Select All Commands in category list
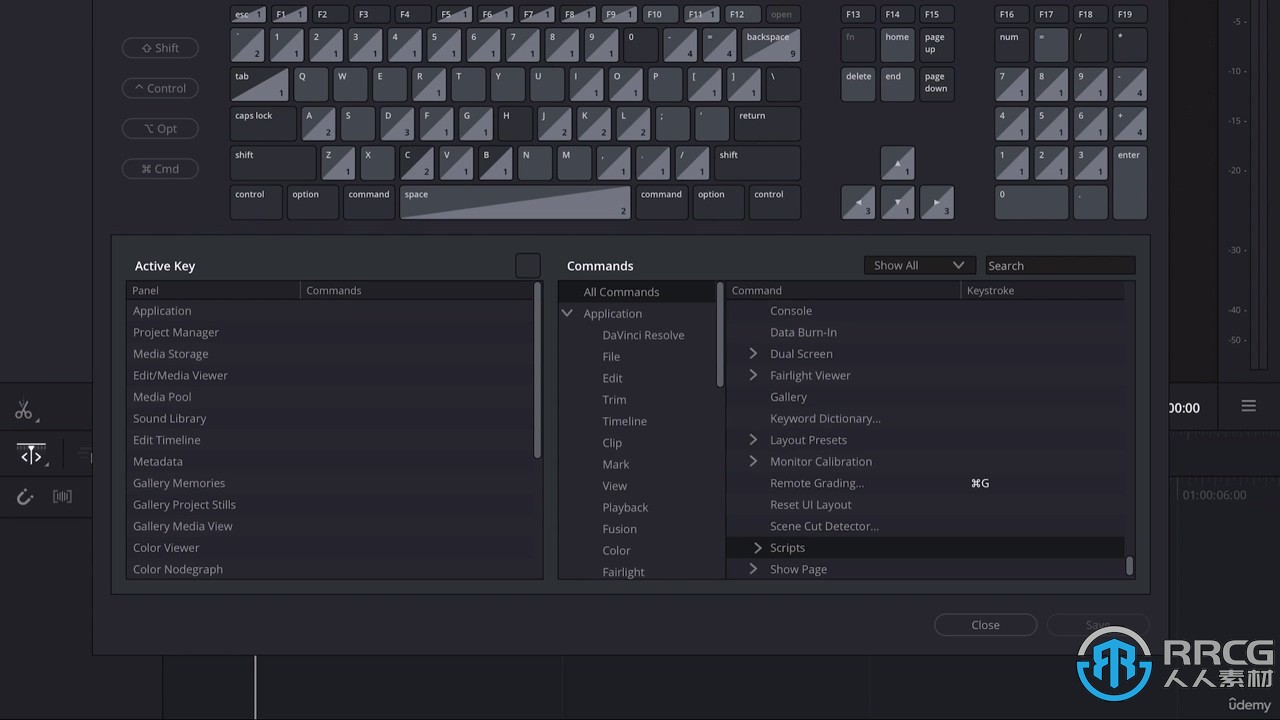1280x720 pixels. (621, 292)
